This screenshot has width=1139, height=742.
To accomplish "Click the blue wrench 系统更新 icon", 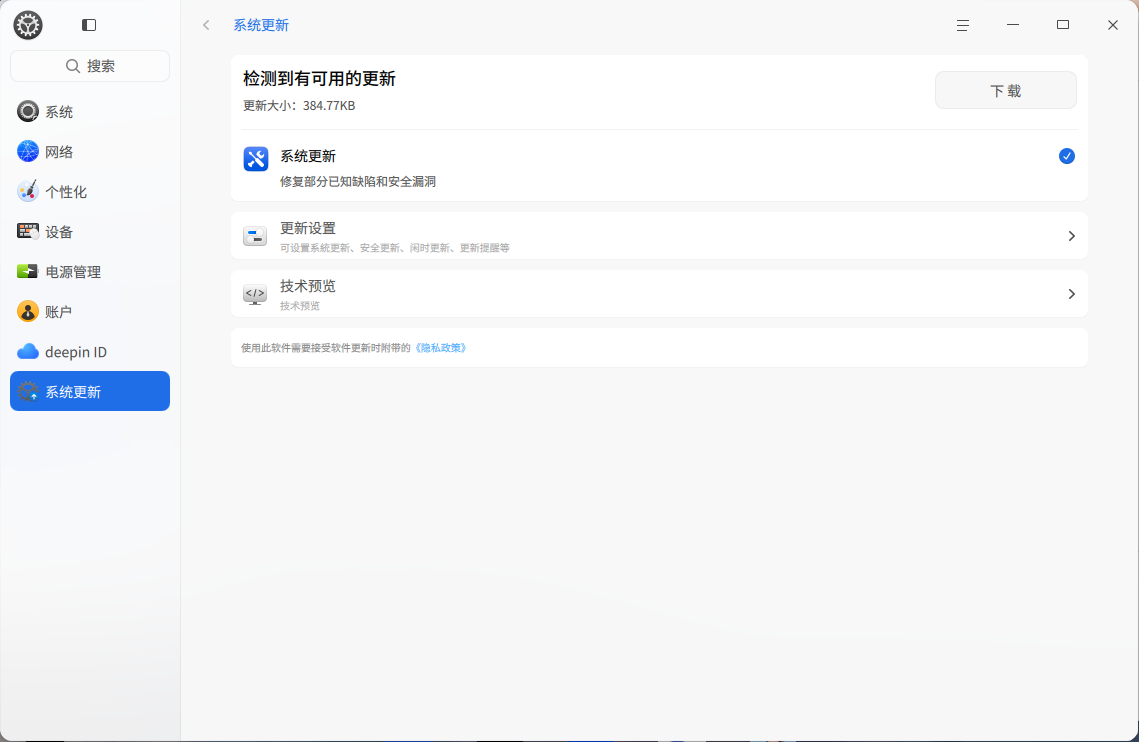I will (256, 158).
